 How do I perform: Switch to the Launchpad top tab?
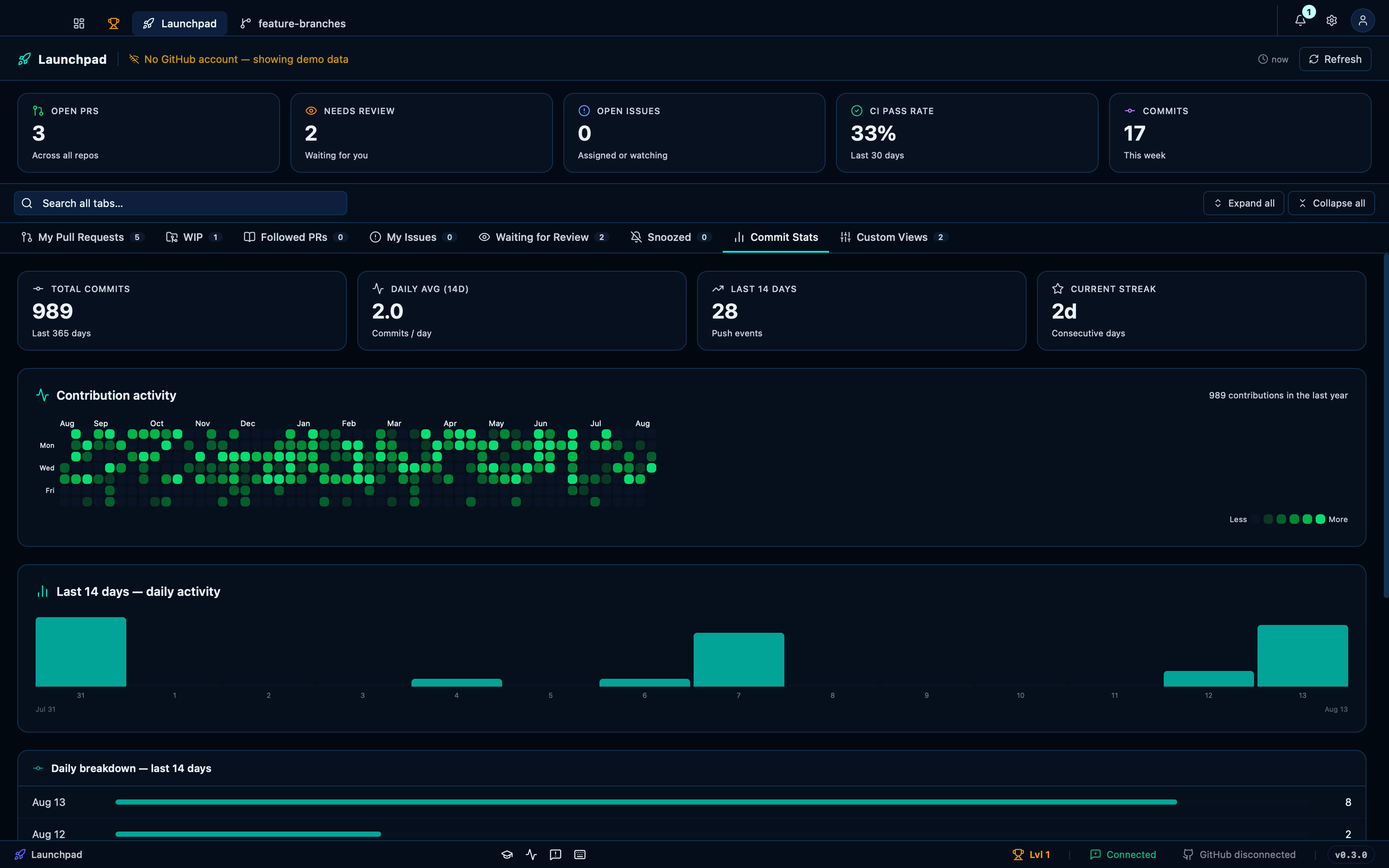180,23
